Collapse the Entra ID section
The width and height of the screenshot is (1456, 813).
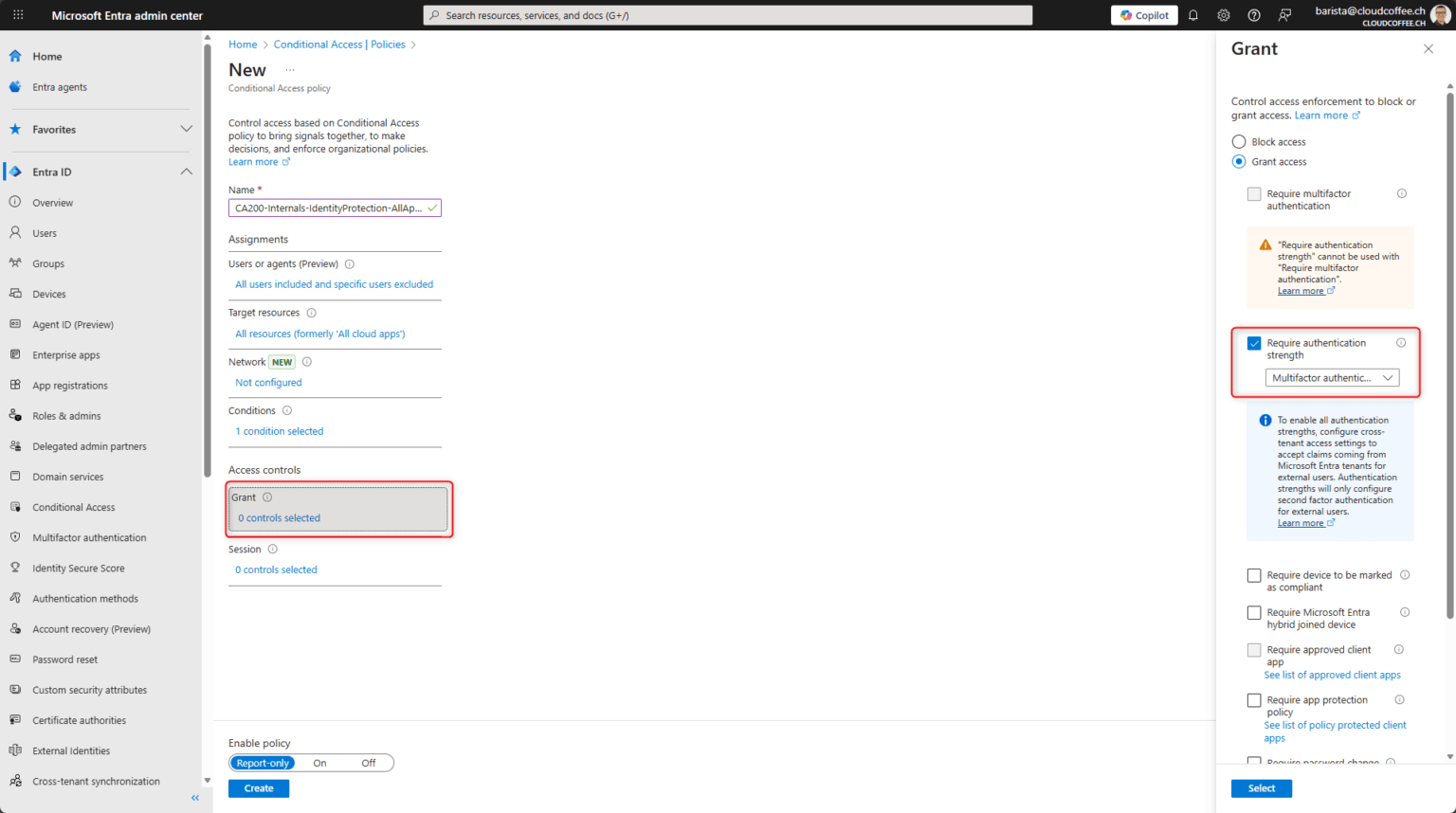(186, 172)
